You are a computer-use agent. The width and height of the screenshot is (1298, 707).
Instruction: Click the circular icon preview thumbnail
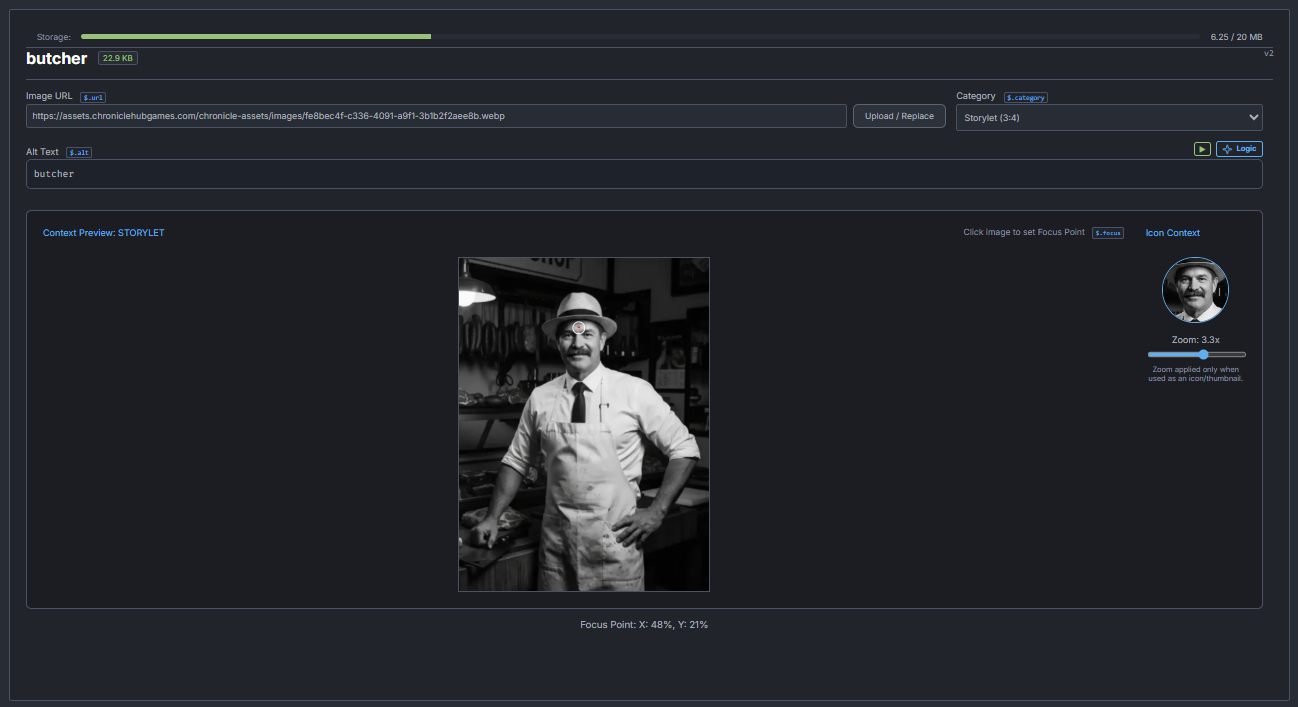click(1196, 290)
